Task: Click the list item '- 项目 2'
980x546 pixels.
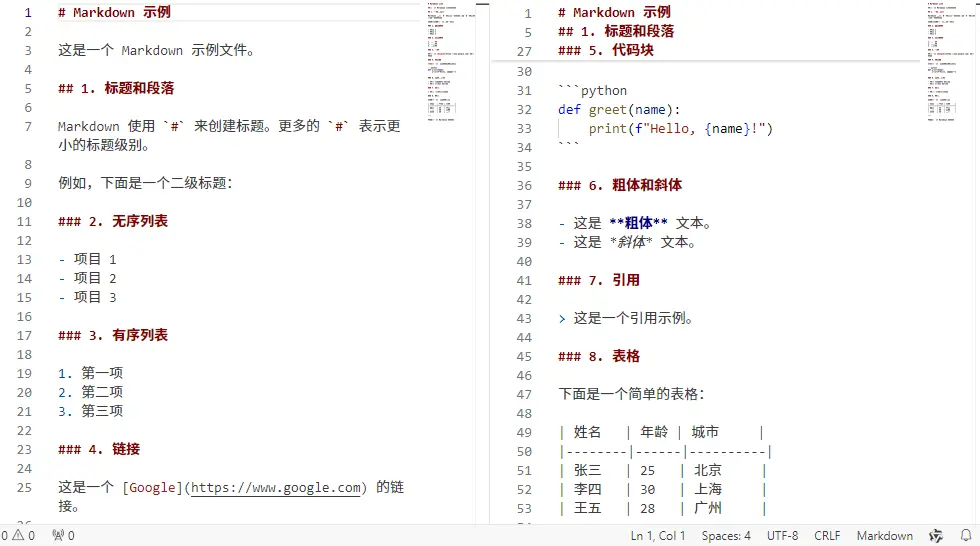Action: [x=87, y=279]
